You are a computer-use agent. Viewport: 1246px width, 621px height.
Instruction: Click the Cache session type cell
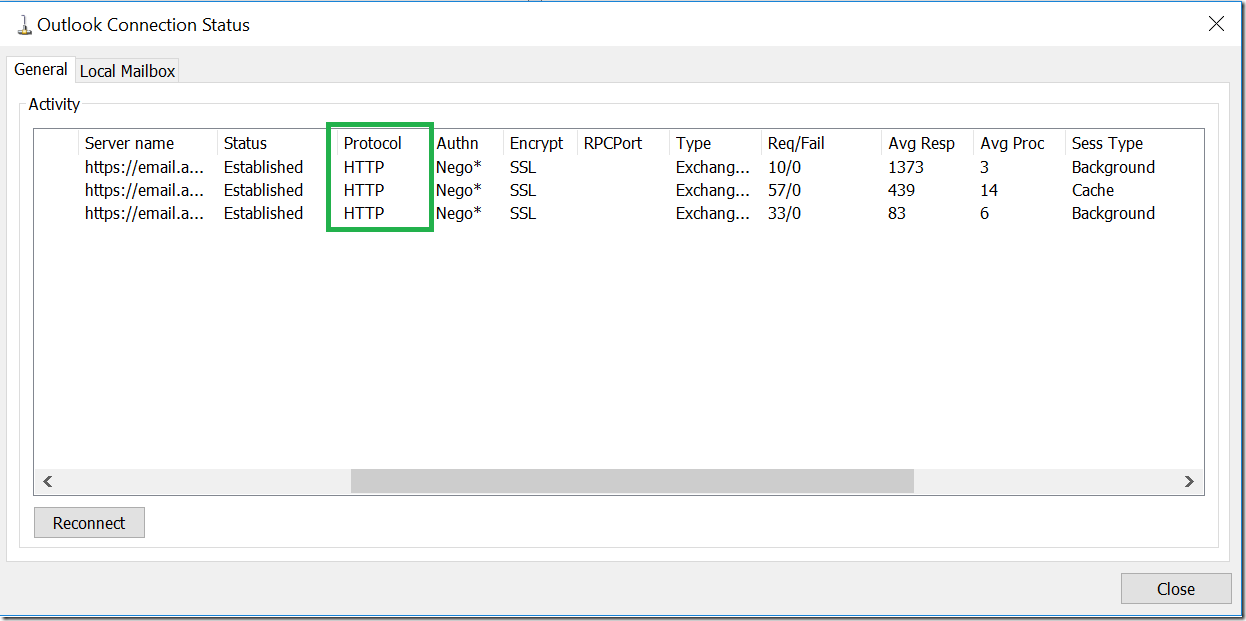click(x=1093, y=190)
